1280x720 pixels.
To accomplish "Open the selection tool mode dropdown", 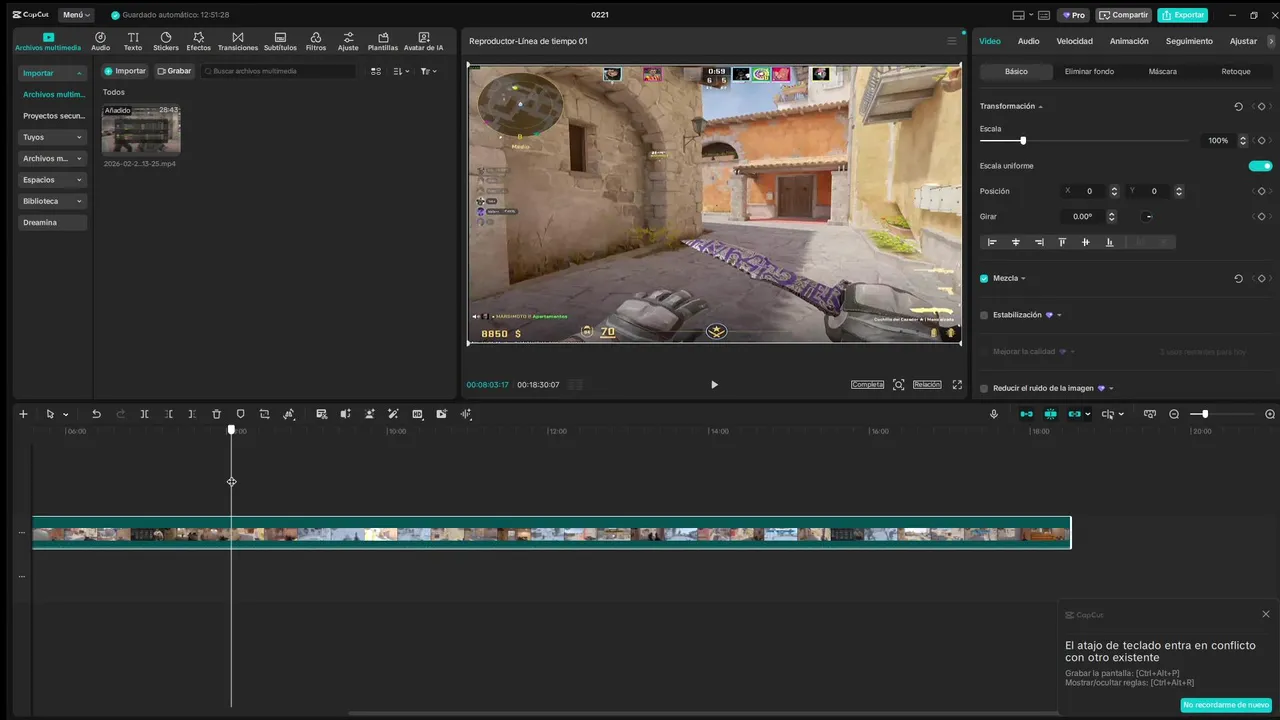I will 66,414.
